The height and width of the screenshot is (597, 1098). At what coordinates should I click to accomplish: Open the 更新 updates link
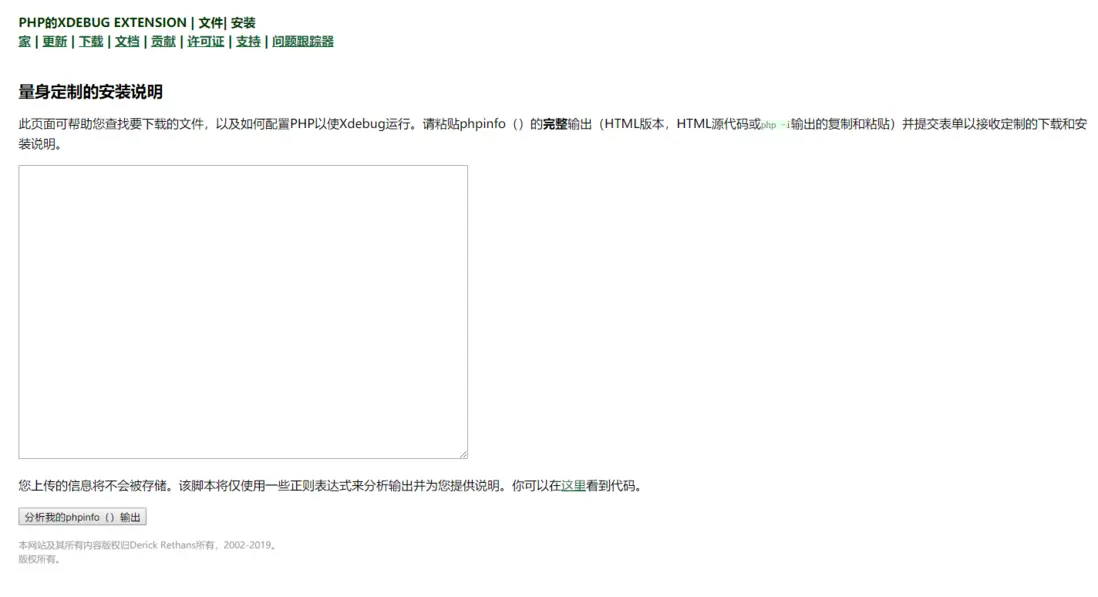click(55, 41)
